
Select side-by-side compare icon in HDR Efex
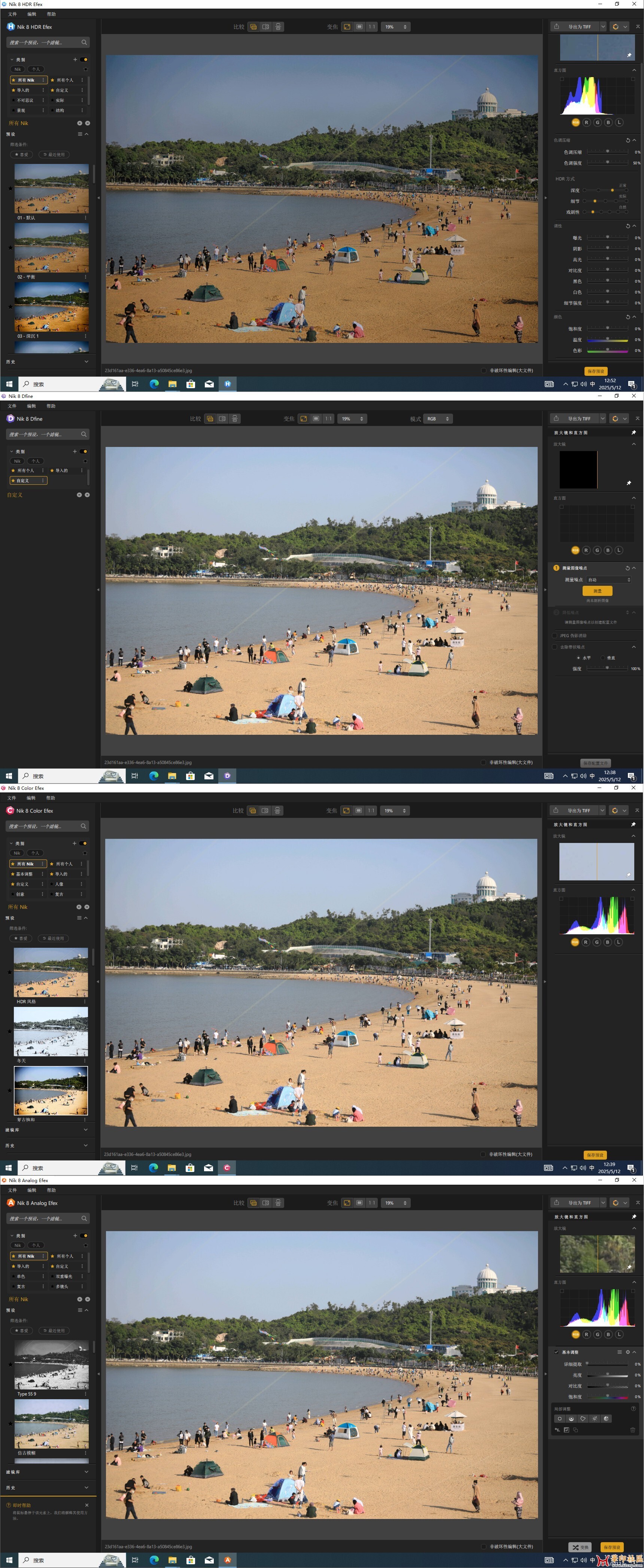(x=265, y=27)
